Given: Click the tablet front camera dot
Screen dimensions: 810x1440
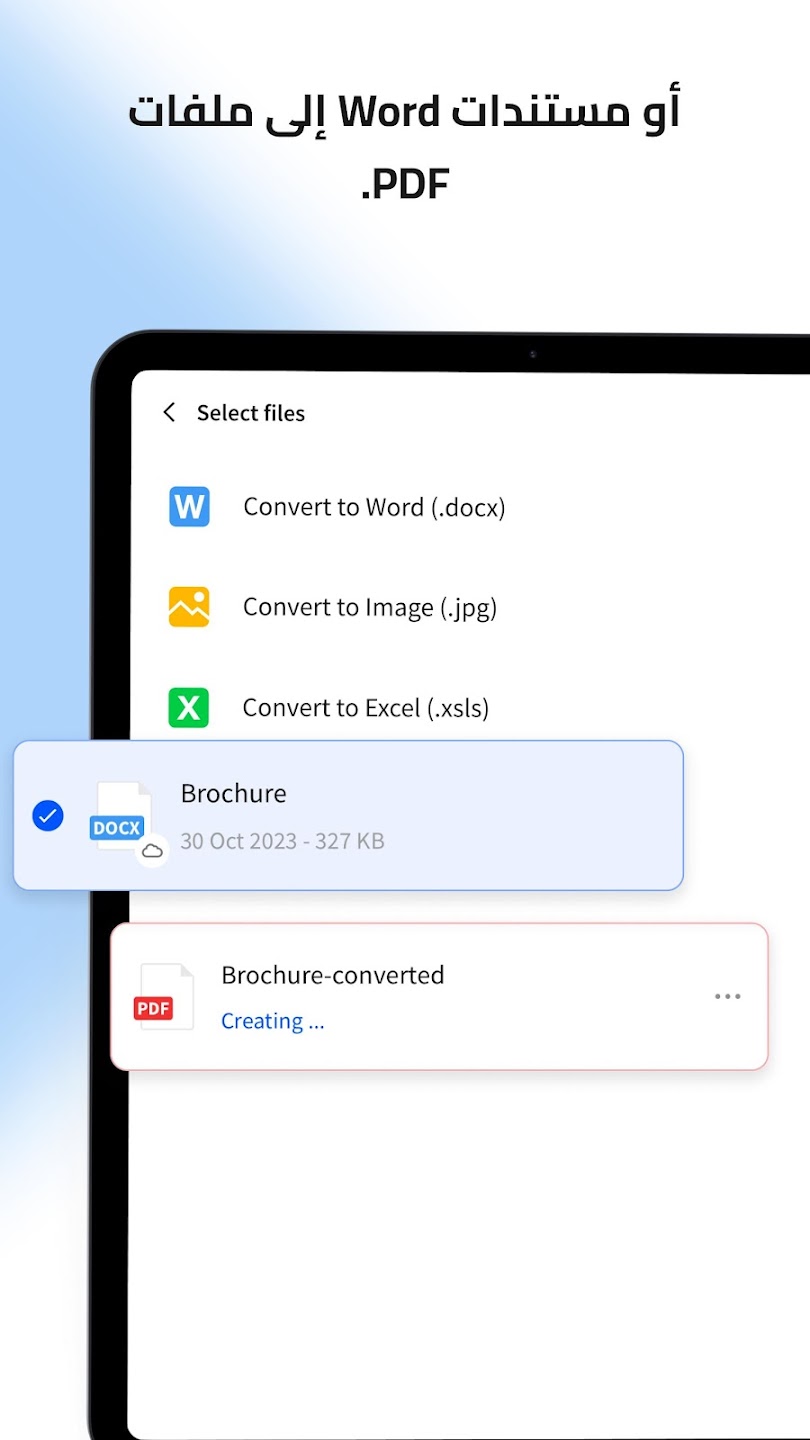Looking at the screenshot, I should pos(533,354).
